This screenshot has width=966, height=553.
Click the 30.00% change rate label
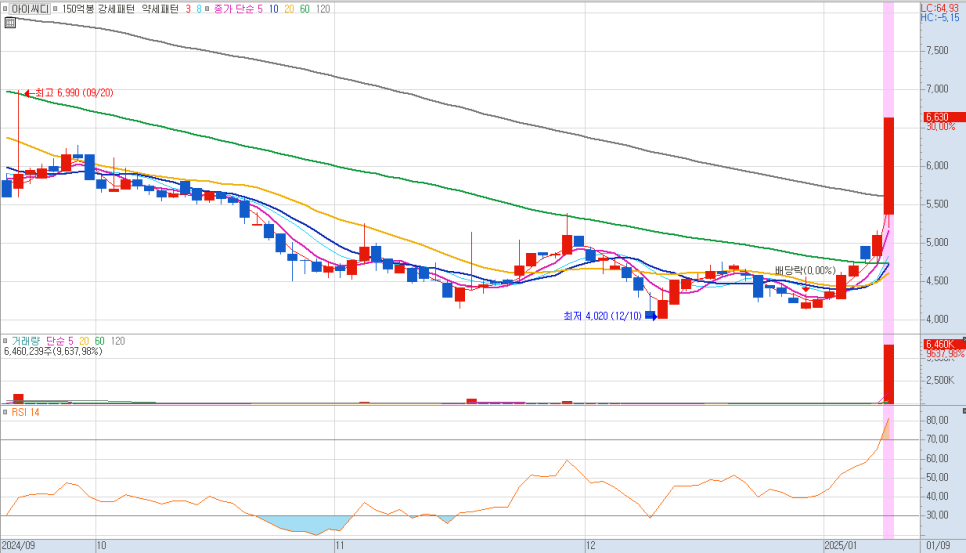pyautogui.click(x=941, y=126)
